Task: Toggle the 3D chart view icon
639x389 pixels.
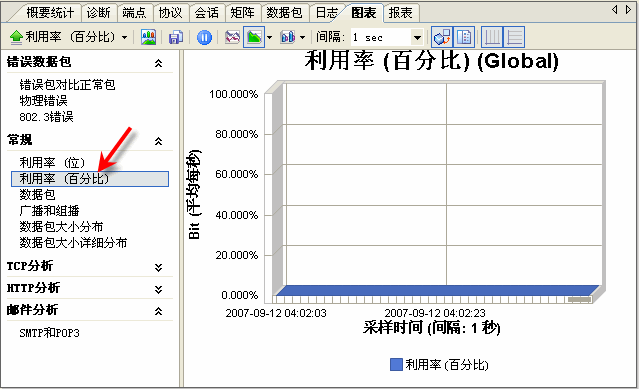Action: point(442,37)
